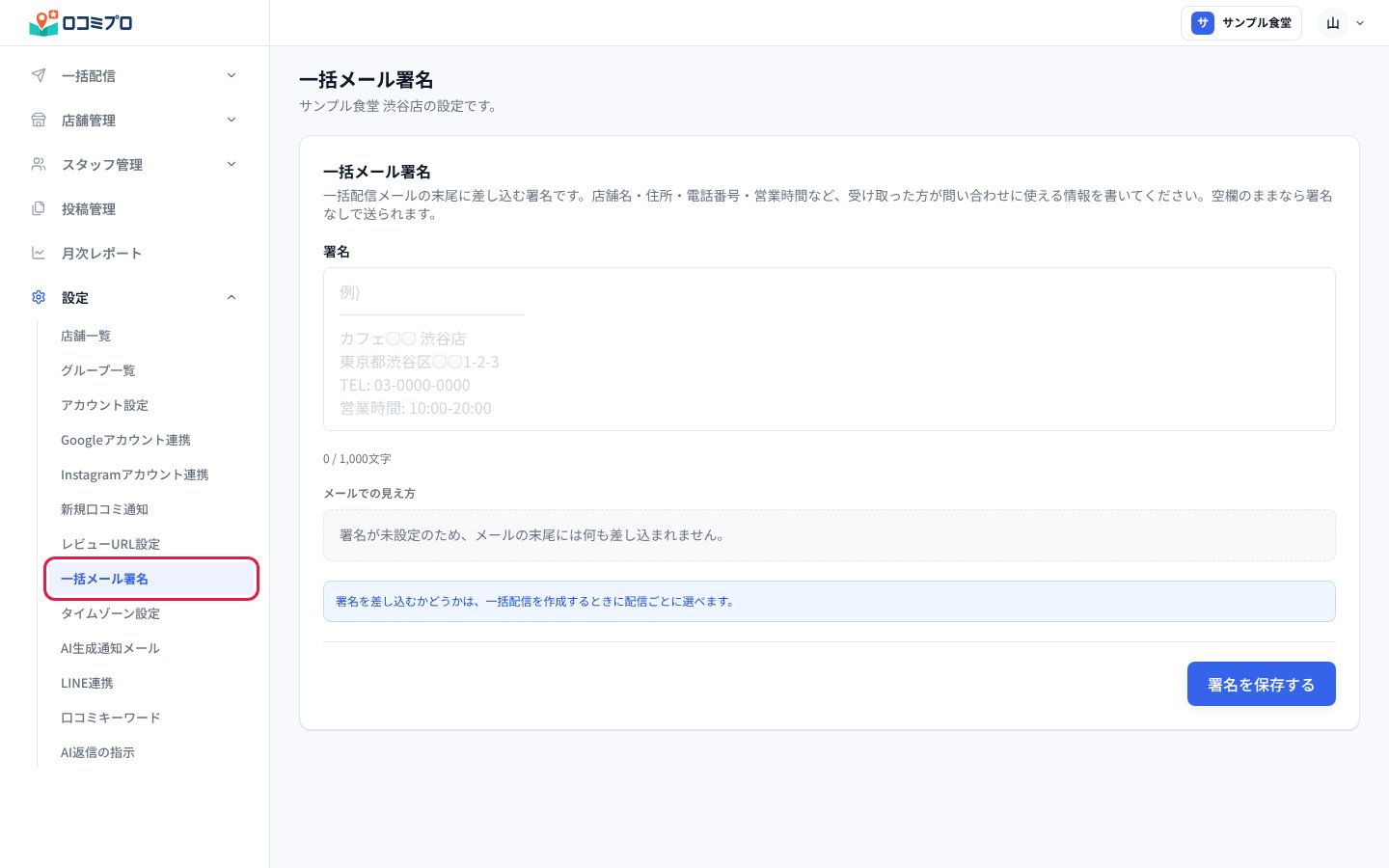
Task: Click the people icon beside スタッフ管理
Action: [39, 164]
